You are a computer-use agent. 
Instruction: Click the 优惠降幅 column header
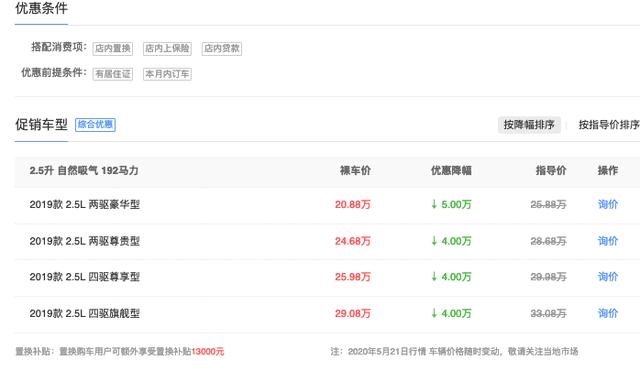click(x=451, y=171)
